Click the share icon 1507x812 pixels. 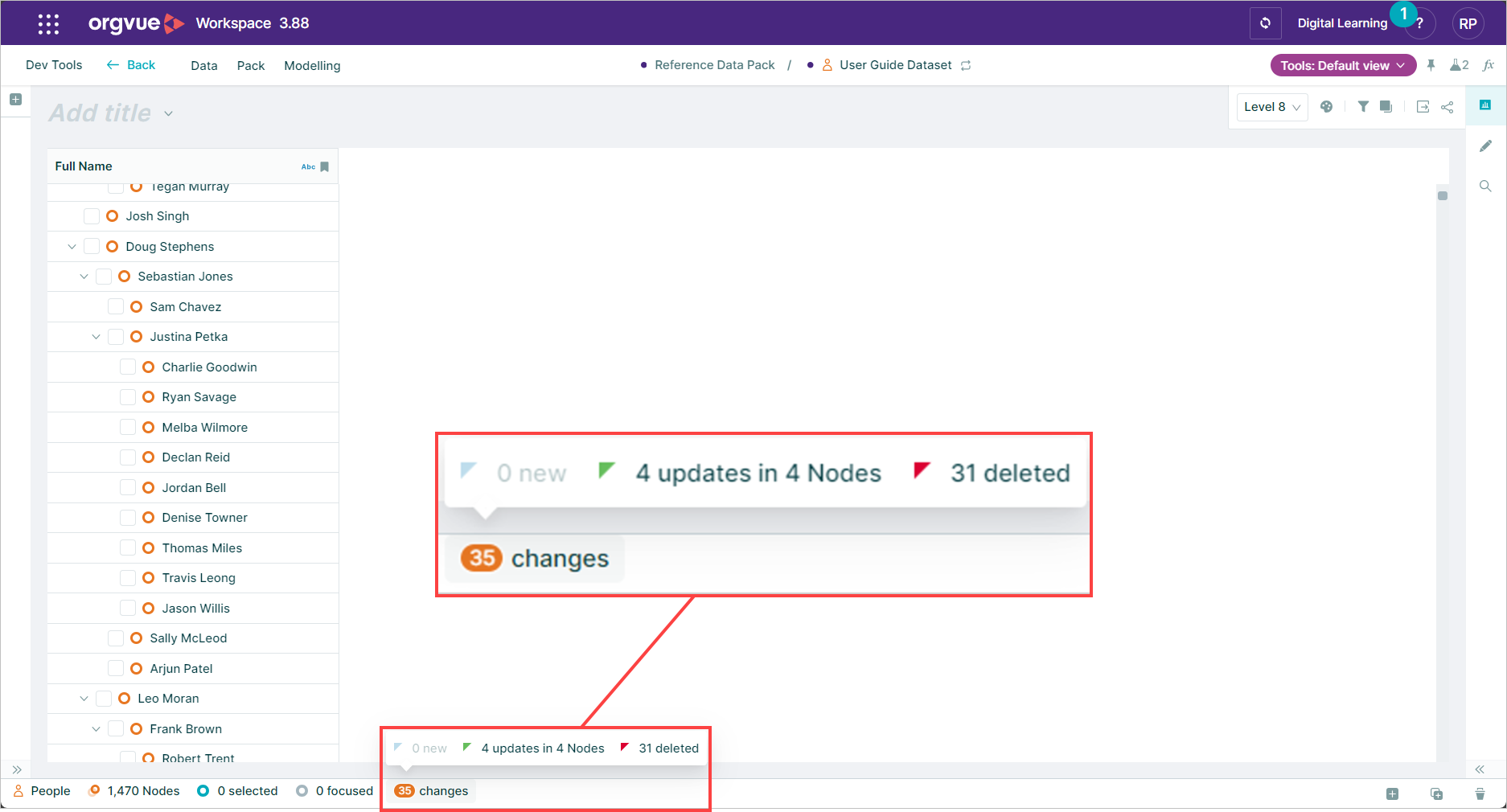(1447, 107)
